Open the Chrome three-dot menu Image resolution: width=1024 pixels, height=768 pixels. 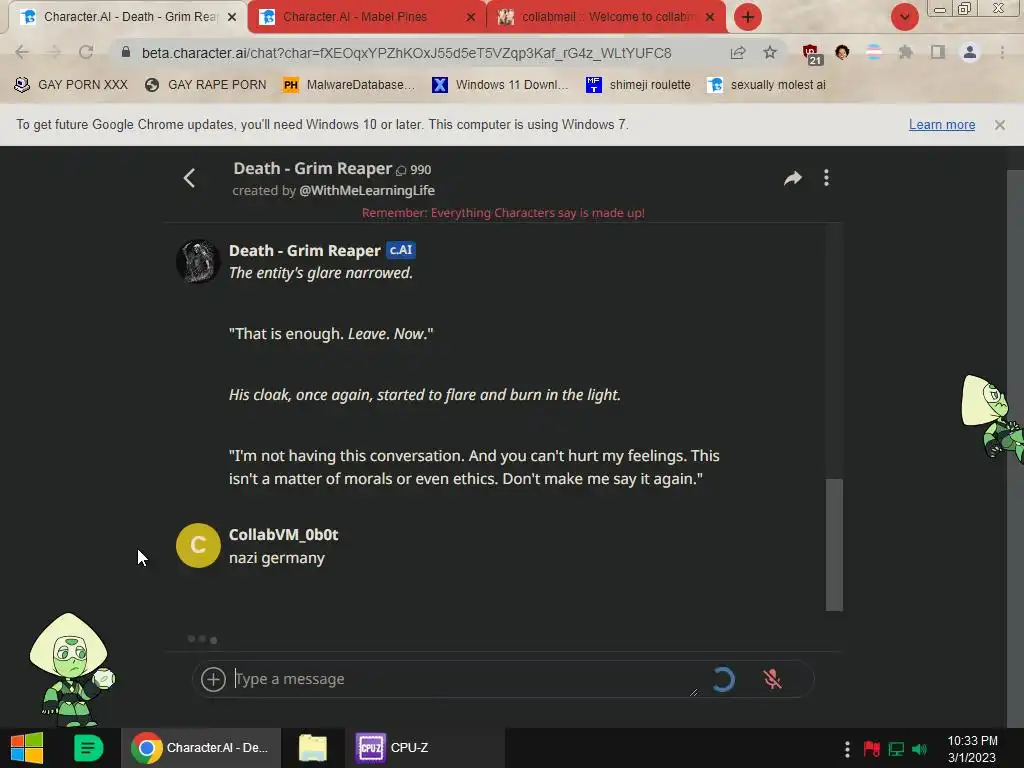[1002, 52]
